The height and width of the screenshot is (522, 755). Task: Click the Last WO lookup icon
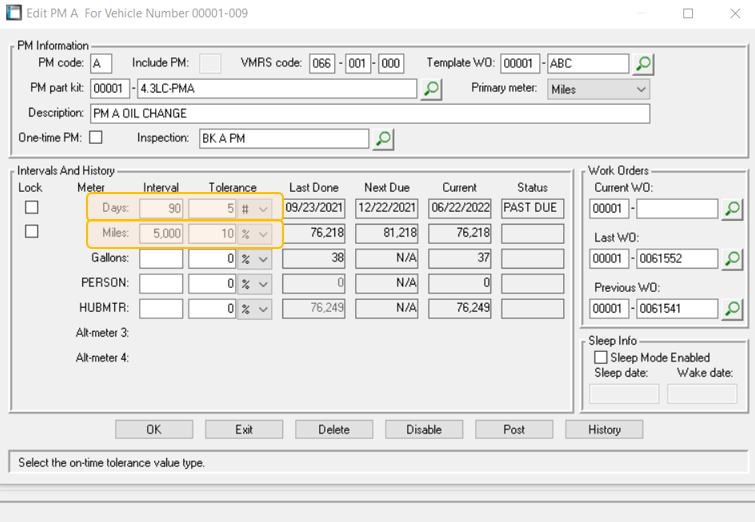click(x=733, y=259)
